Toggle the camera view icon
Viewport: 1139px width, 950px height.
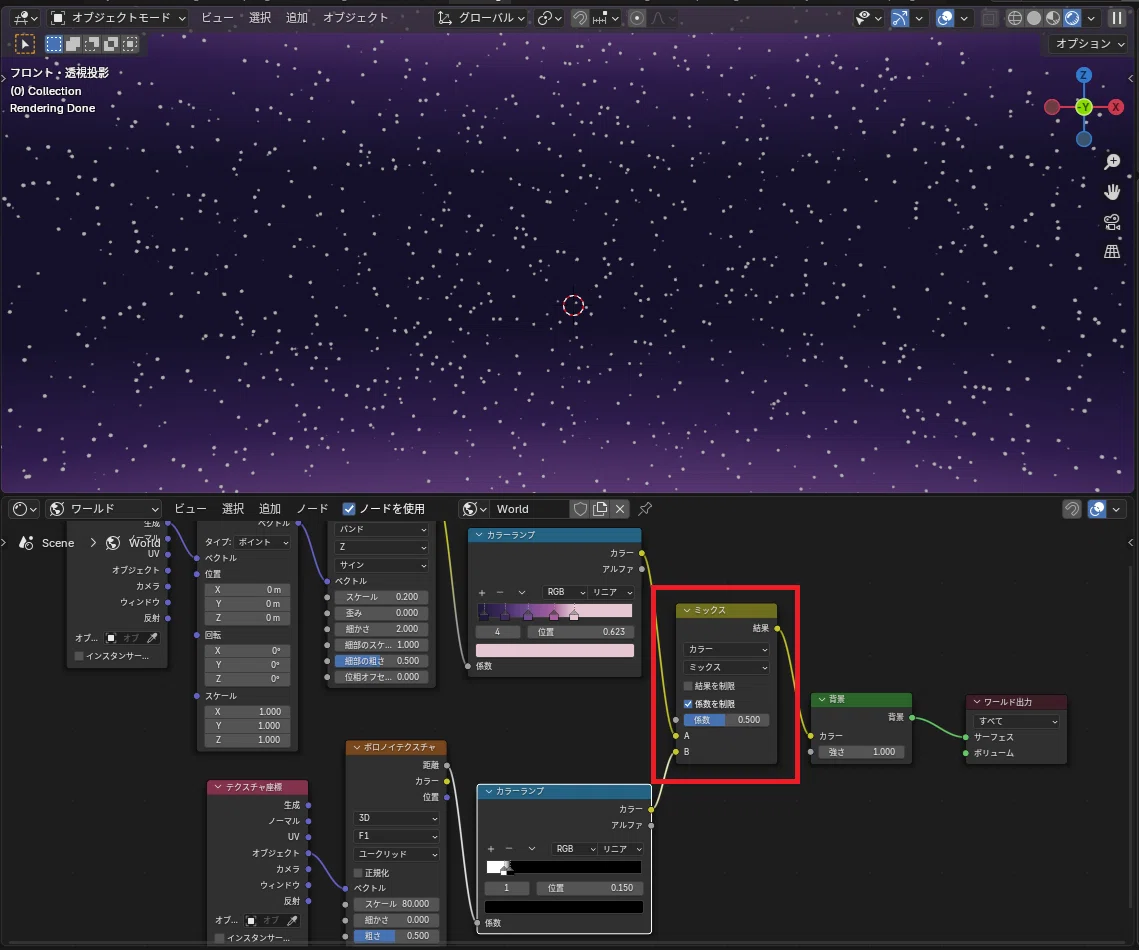(1112, 222)
